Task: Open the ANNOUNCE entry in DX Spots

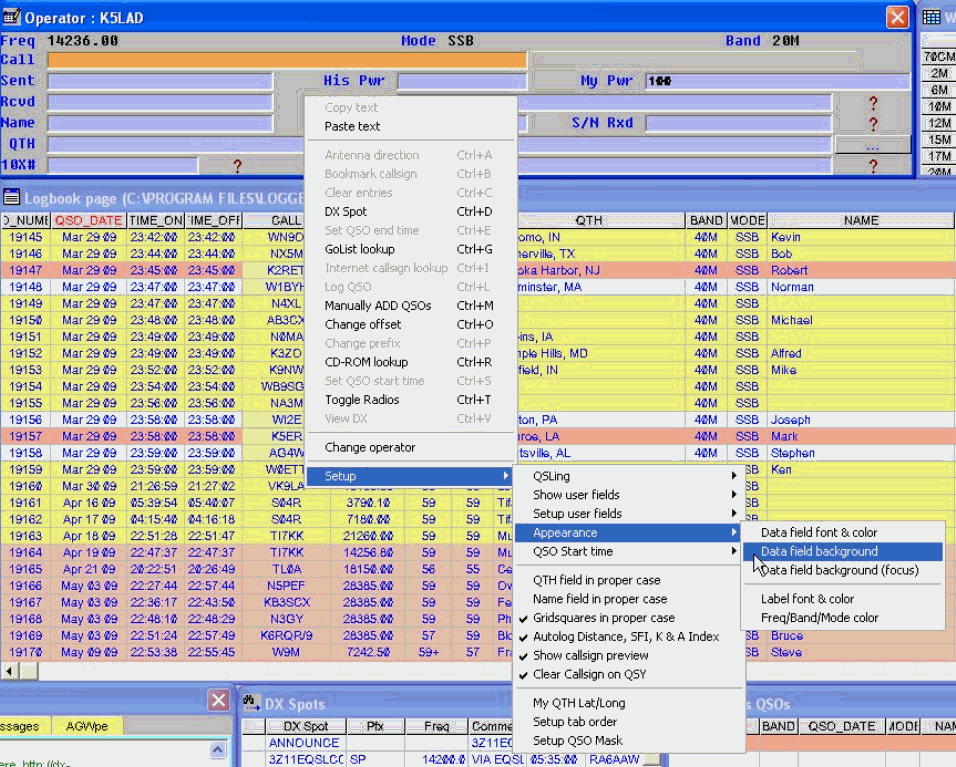Action: (x=303, y=743)
